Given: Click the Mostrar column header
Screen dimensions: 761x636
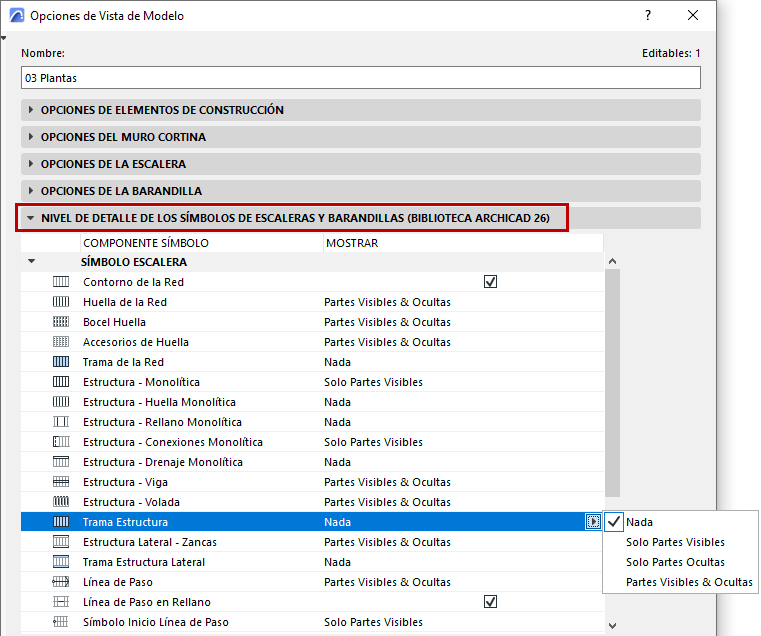Looking at the screenshot, I should point(463,243).
